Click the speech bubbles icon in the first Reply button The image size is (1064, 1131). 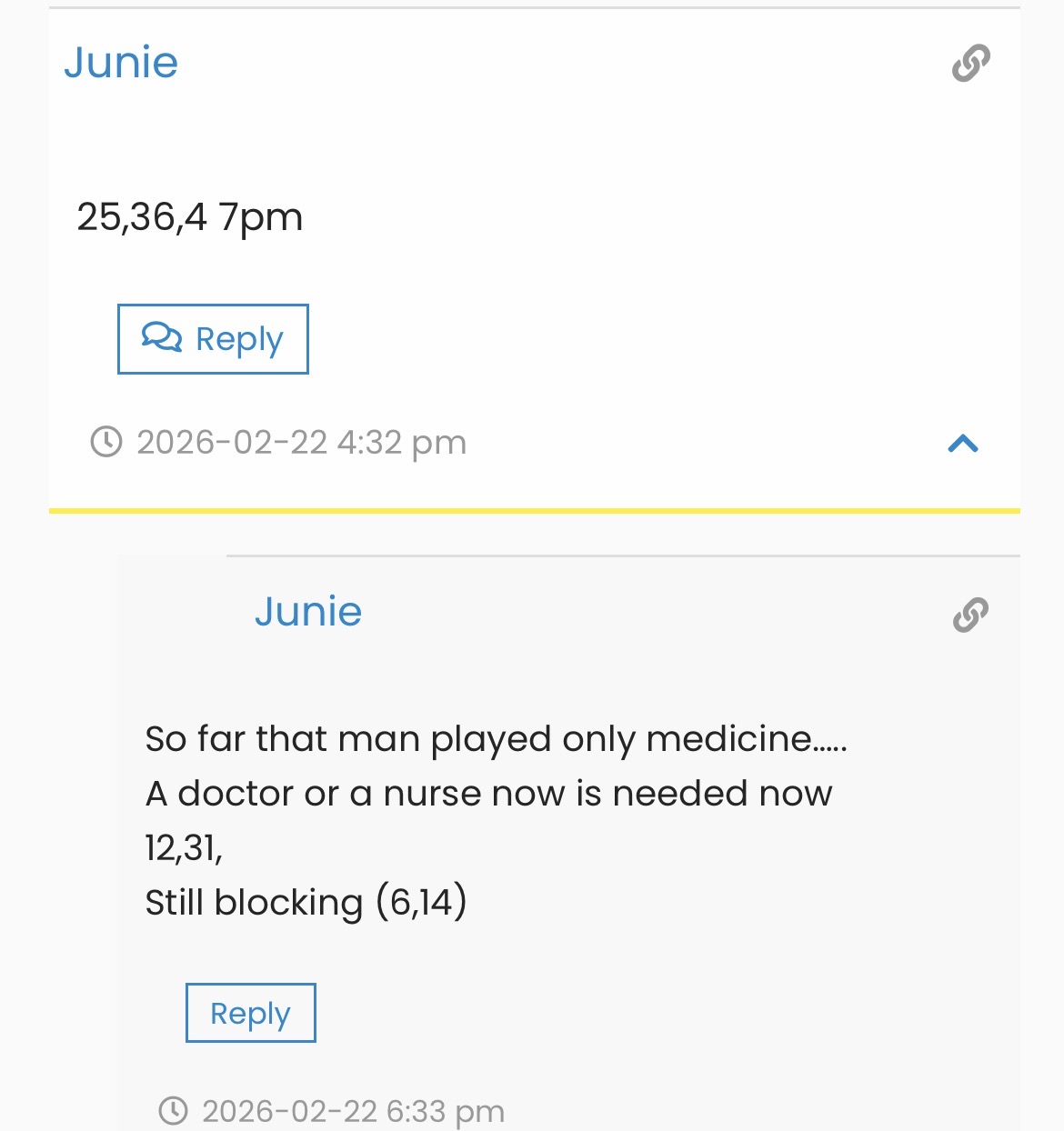[162, 337]
